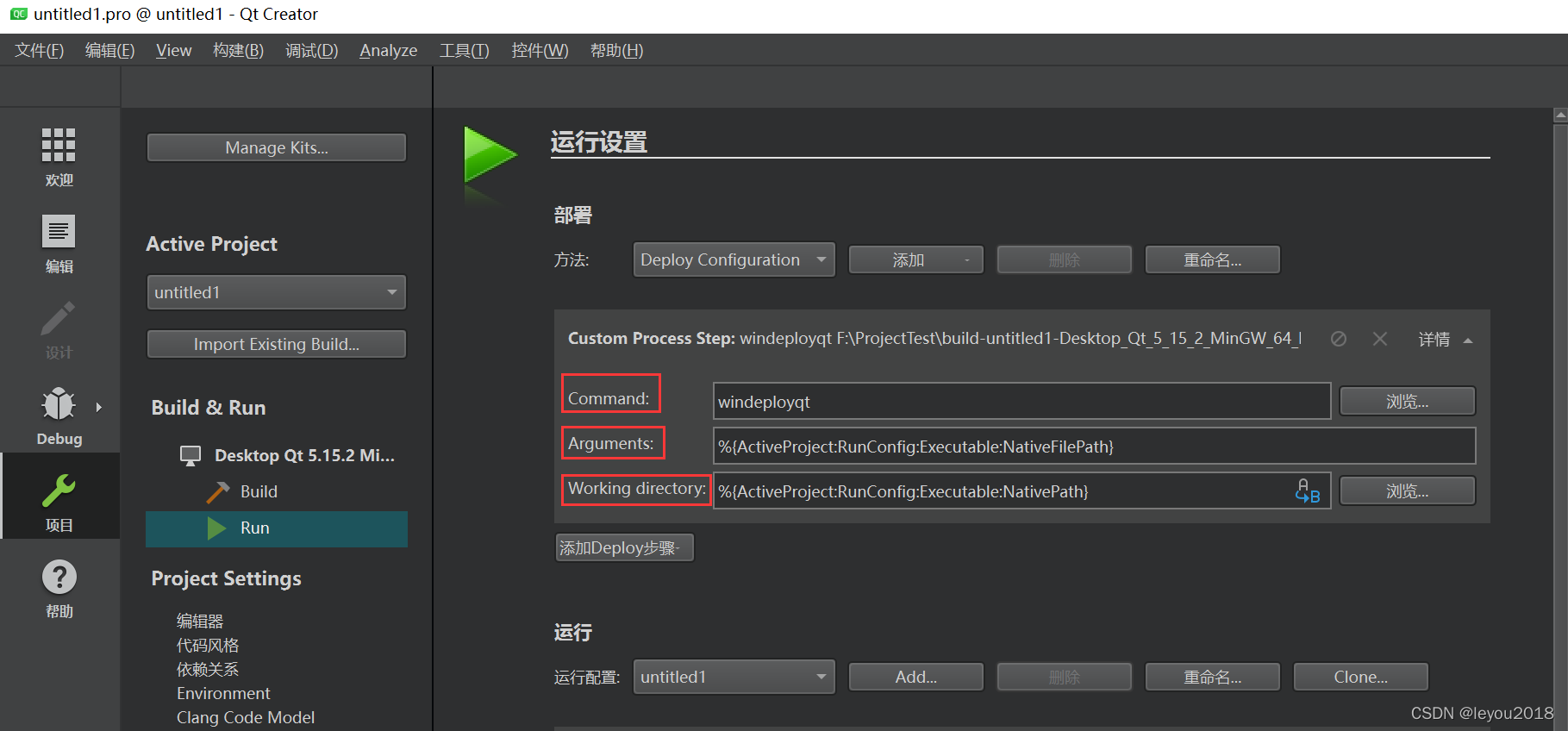This screenshot has height=731, width=1568.
Task: Click the disabled 删除 button in run section
Action: click(x=1065, y=677)
